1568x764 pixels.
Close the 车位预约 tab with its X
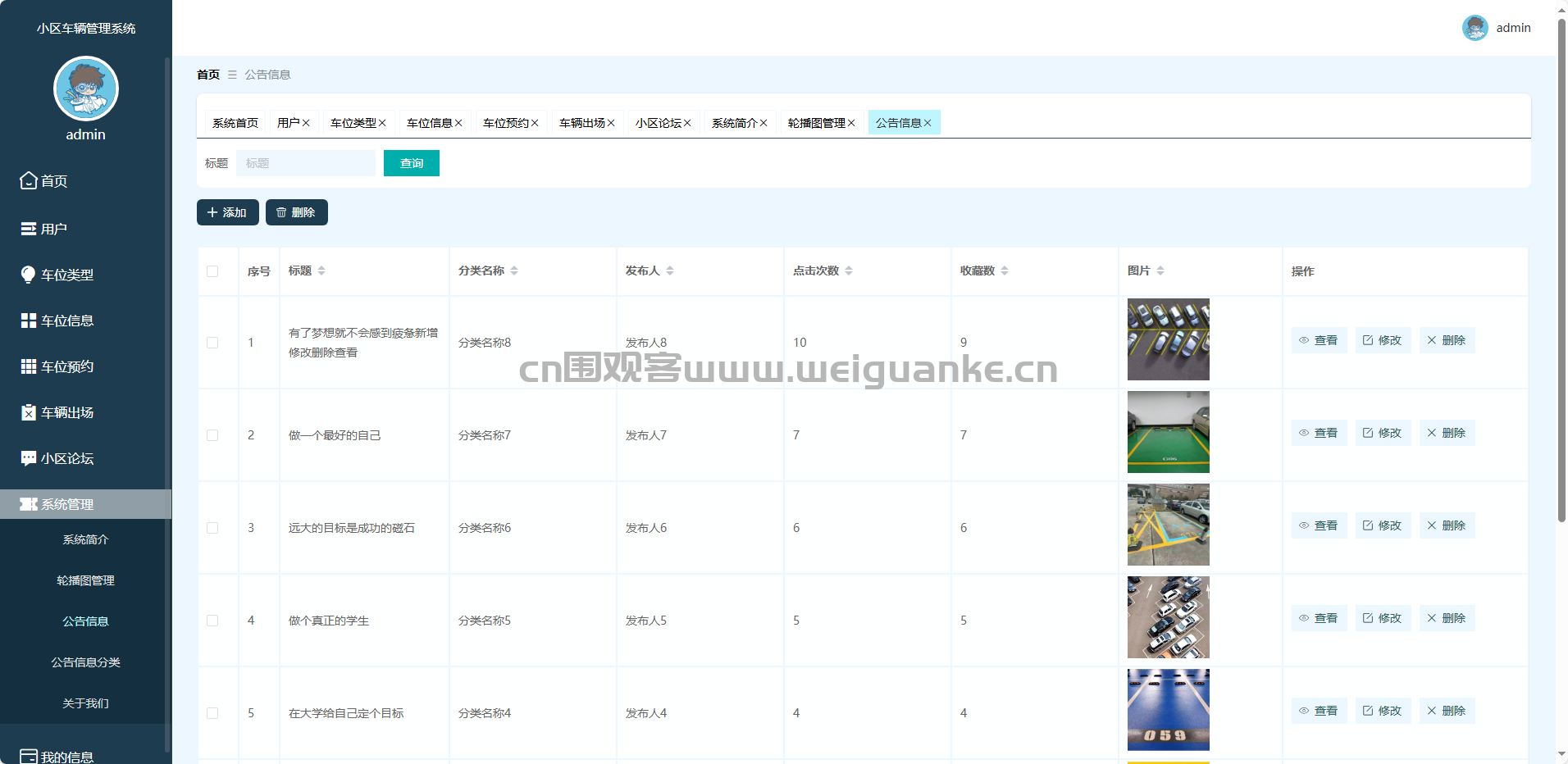click(535, 123)
